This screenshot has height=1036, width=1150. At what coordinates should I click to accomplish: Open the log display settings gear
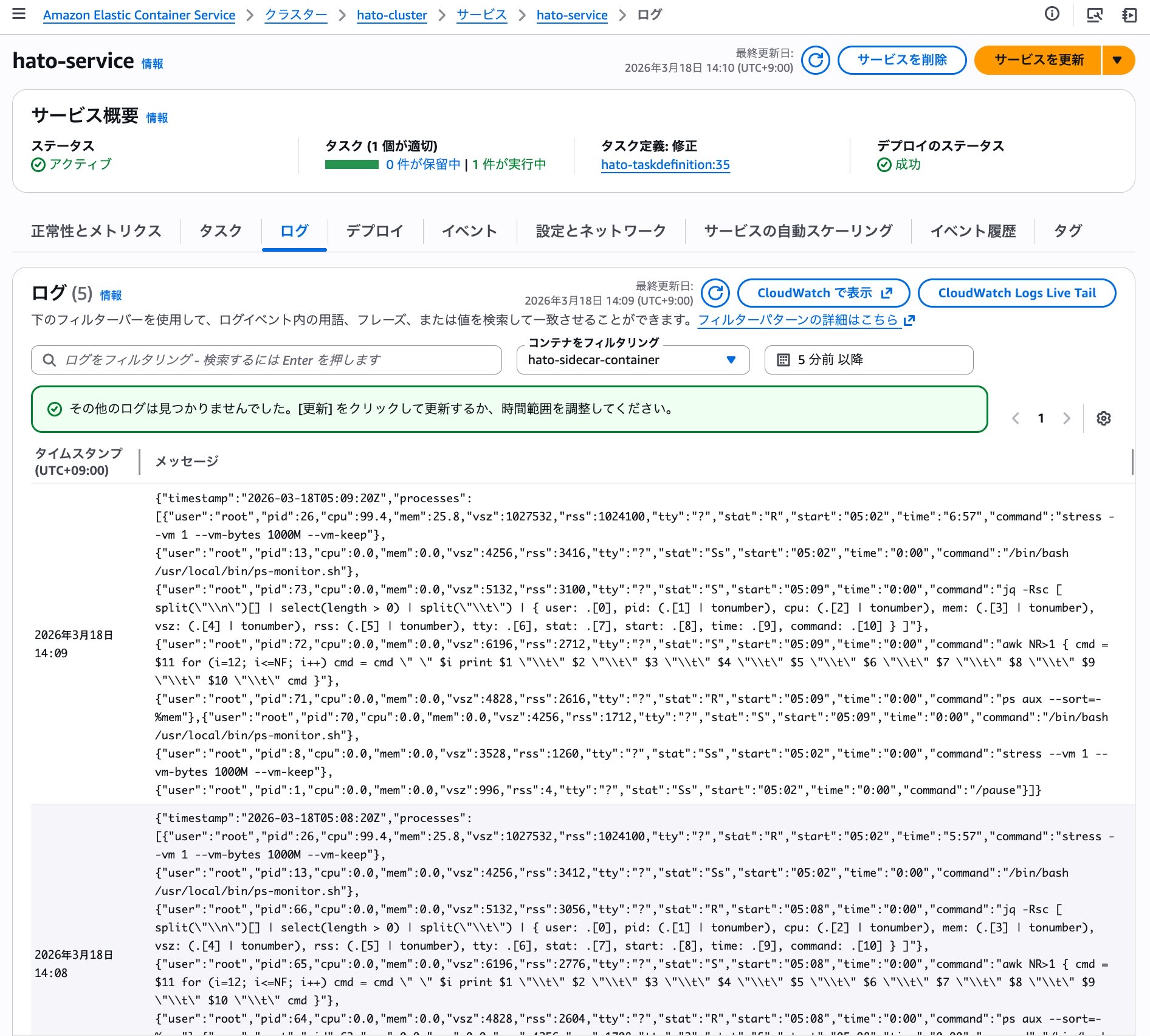(x=1104, y=418)
